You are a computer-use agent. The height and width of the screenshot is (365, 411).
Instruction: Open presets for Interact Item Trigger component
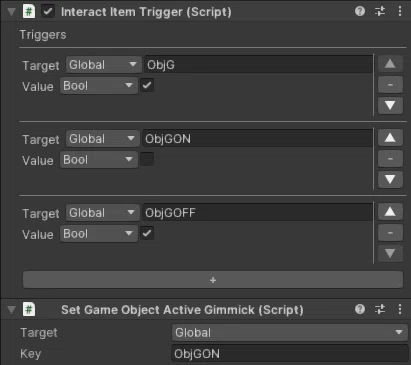coord(380,11)
